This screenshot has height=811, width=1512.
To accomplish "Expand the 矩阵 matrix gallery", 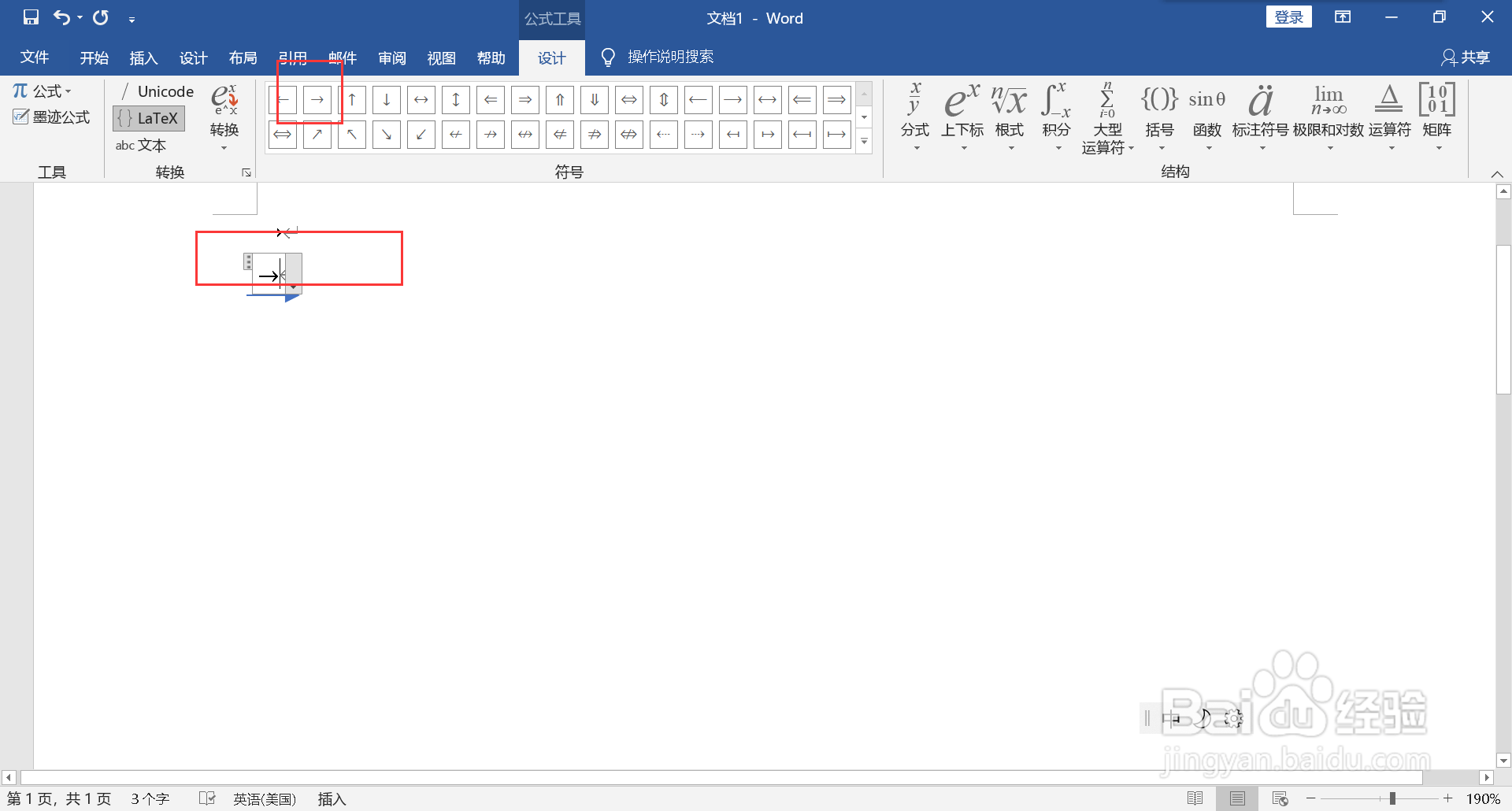I will [1437, 117].
